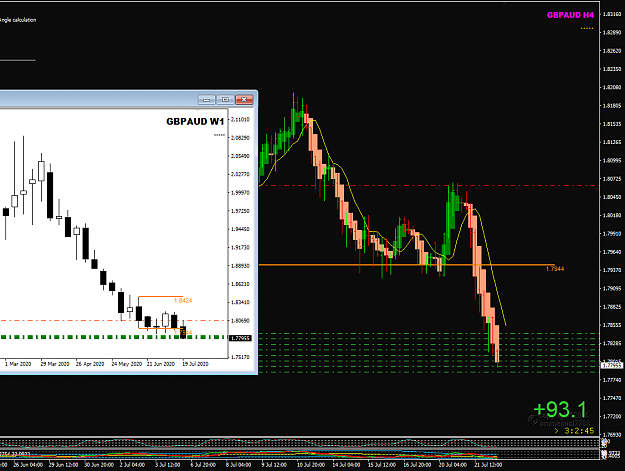Select the orange 1.7944 level label on H4
Image resolution: width=625 pixels, height=471 pixels.
(x=555, y=269)
